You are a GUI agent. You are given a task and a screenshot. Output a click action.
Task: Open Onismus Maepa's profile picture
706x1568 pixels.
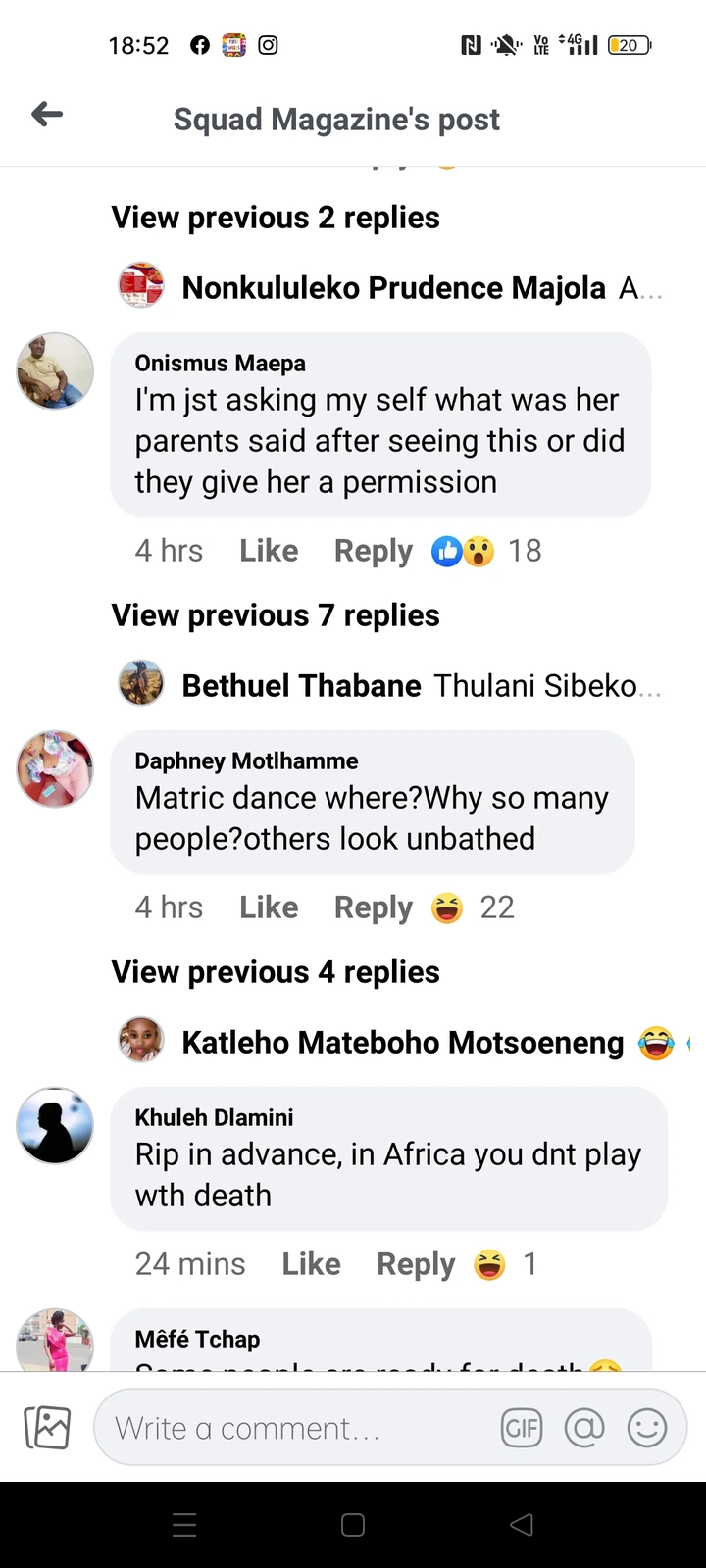[55, 370]
